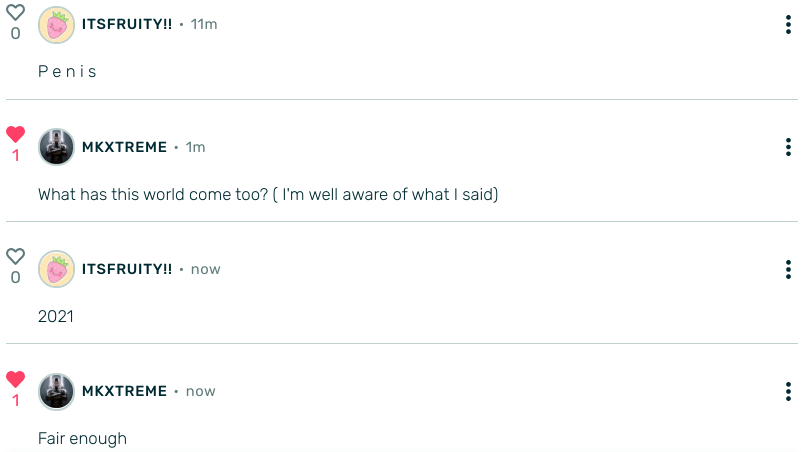
Task: Click strawberry avatar beside the "2021" comment
Action: click(56, 269)
